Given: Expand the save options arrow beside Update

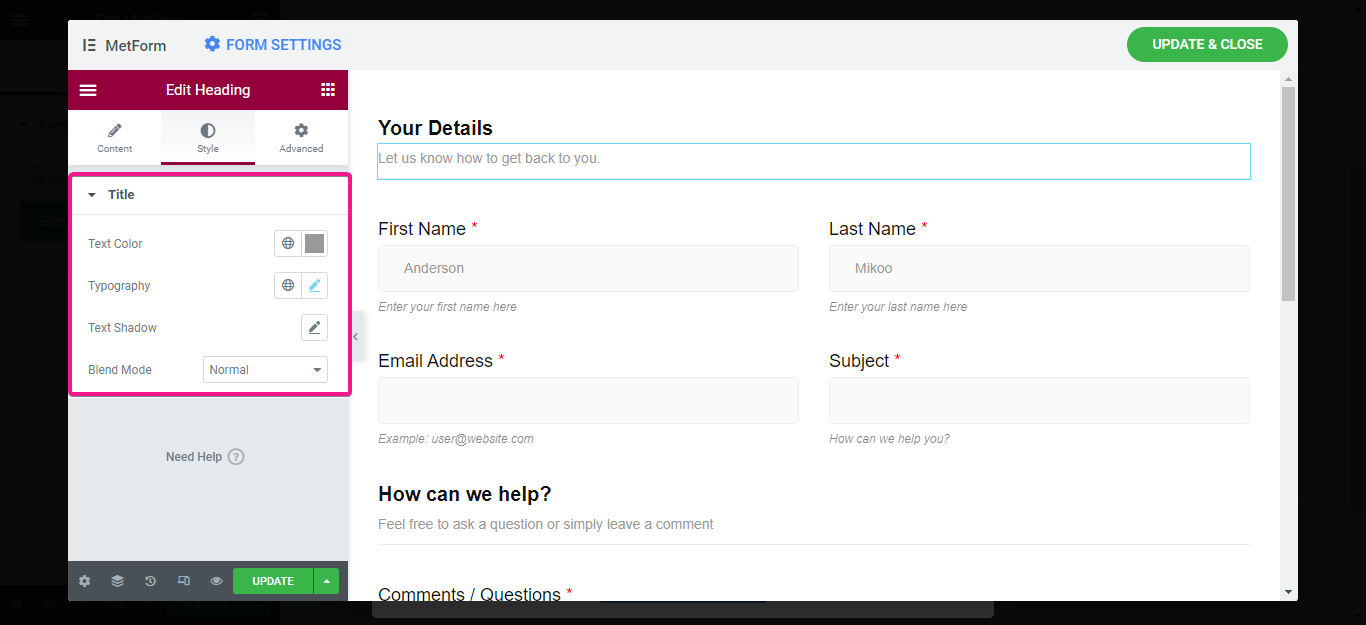Looking at the screenshot, I should coord(326,581).
